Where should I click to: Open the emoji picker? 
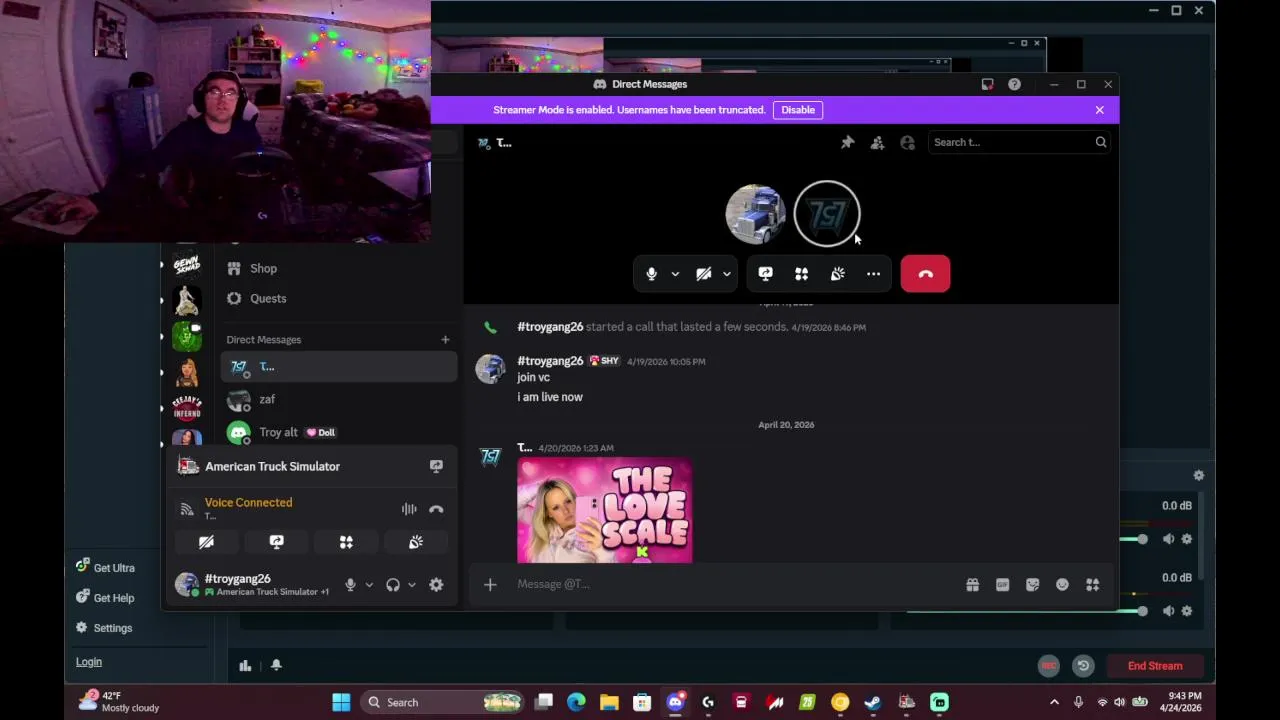click(x=1062, y=585)
